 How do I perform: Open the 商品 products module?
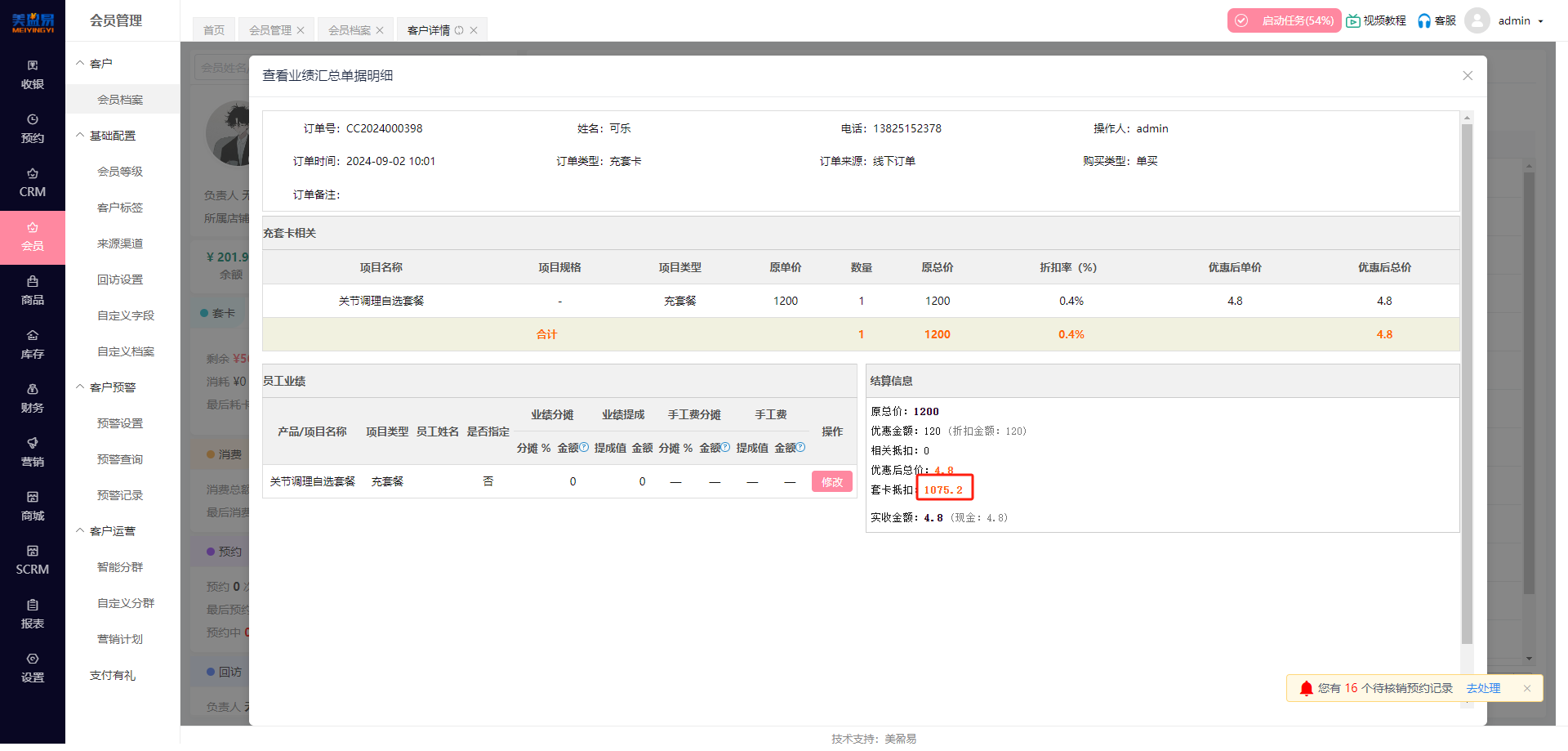click(32, 290)
